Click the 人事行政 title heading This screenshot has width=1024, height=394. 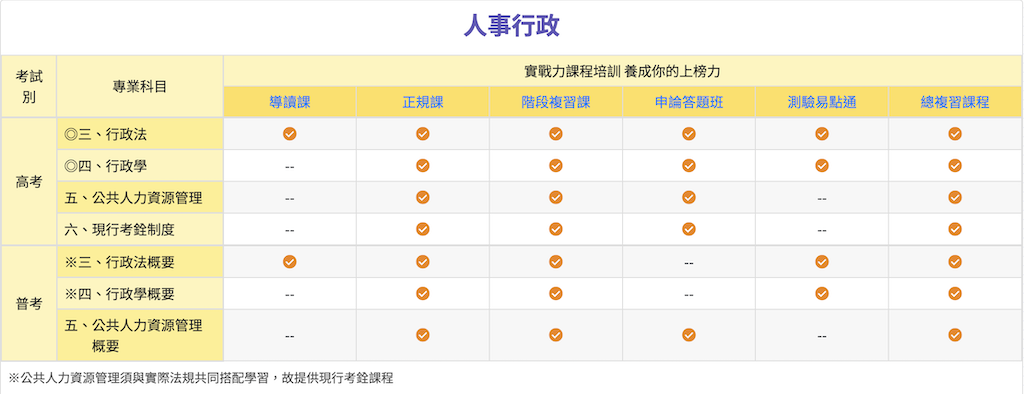[512, 26]
